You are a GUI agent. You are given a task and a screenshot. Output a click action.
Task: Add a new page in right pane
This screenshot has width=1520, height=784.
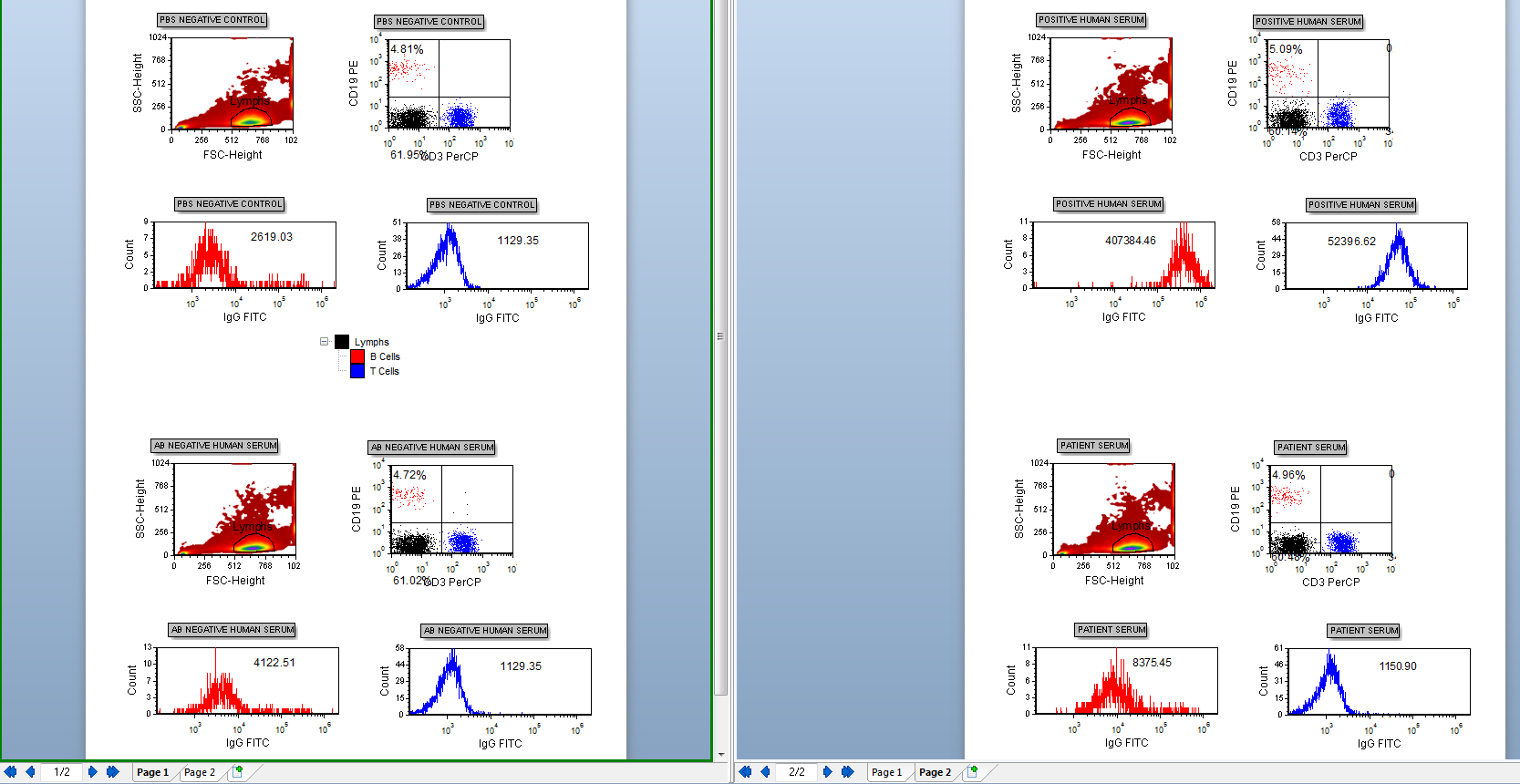coord(973,772)
